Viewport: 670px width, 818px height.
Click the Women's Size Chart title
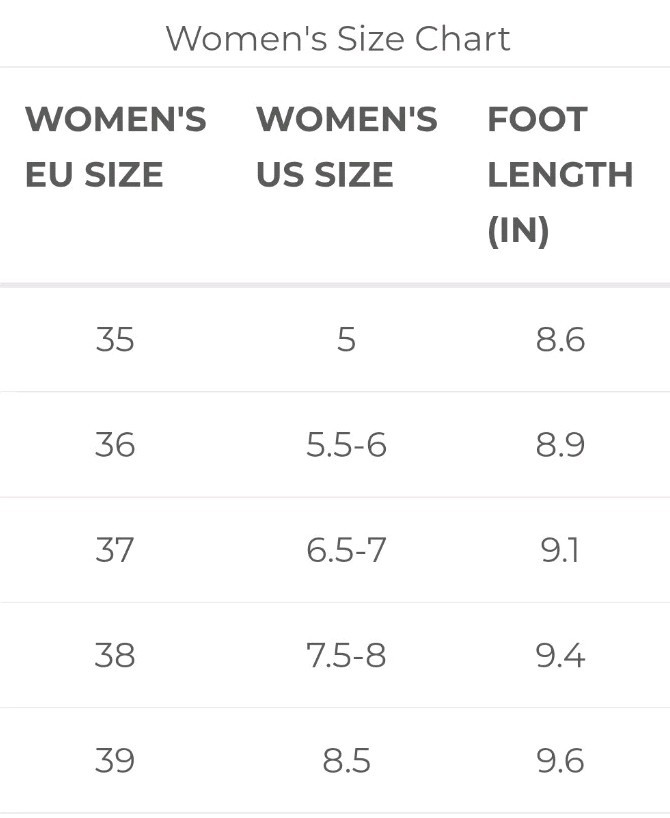pos(337,39)
